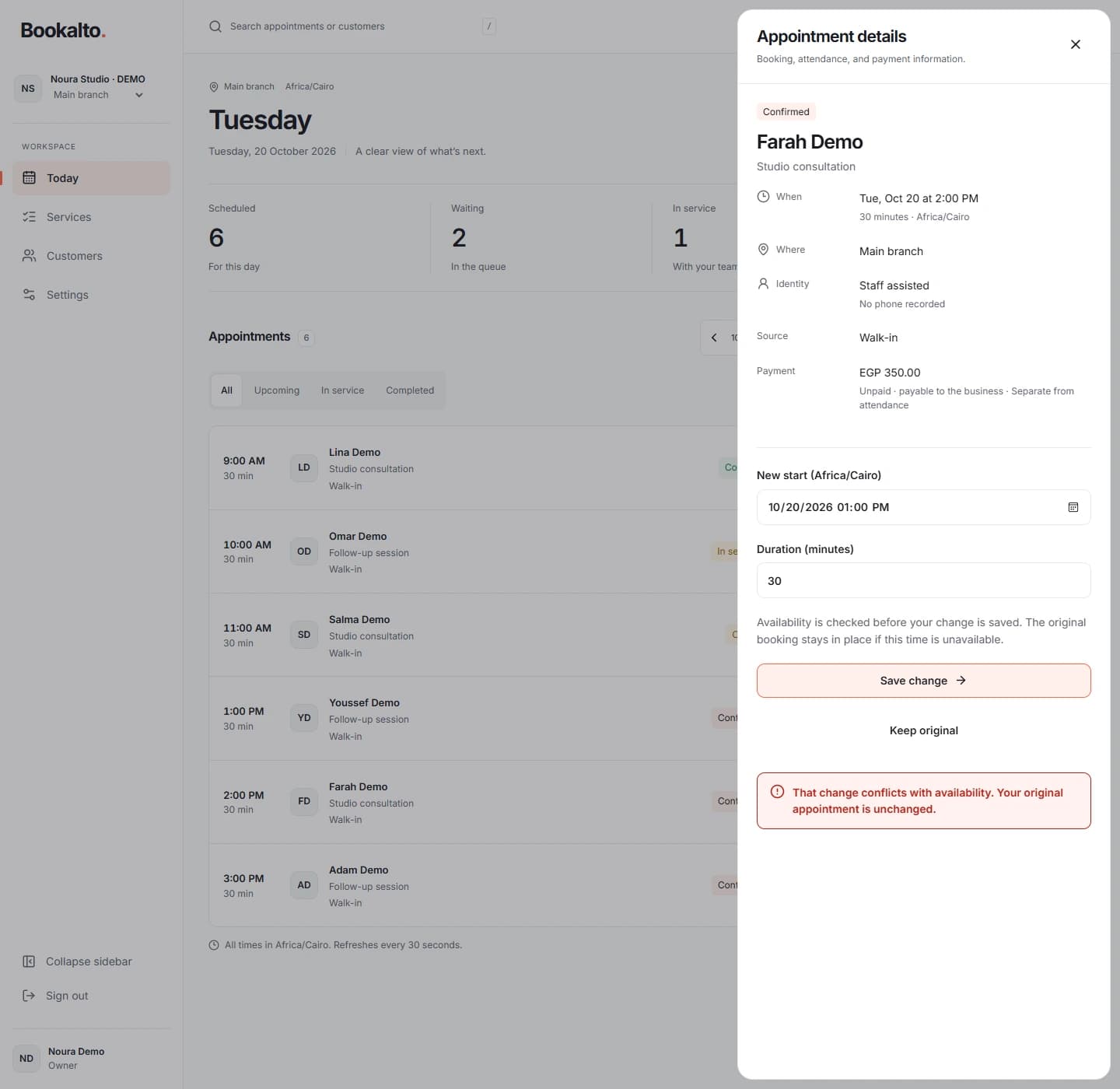Expand the Main branch dropdown chevron
Screen dimensions: 1120x1089
click(x=139, y=95)
